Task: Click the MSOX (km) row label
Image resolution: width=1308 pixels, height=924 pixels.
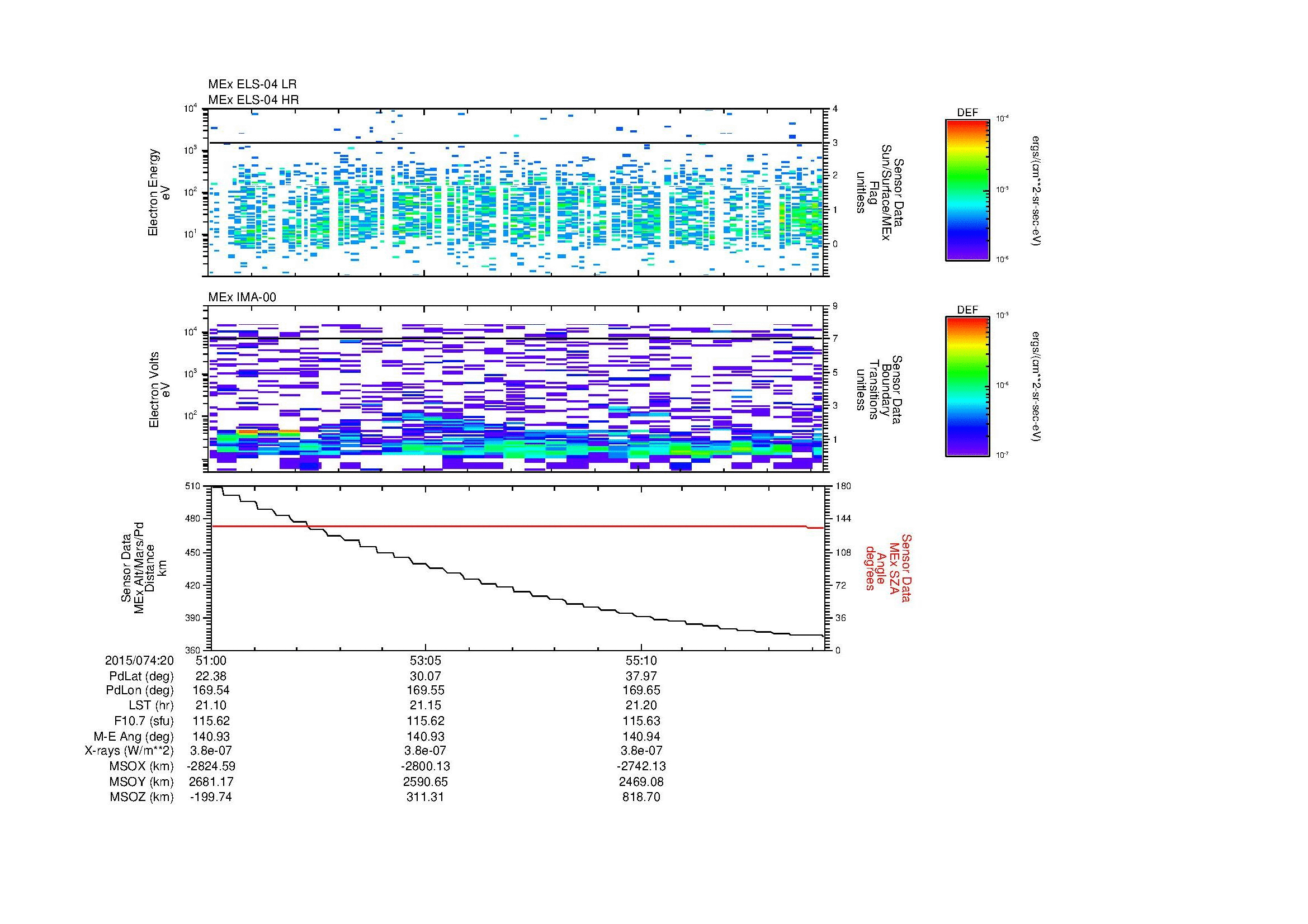Action: (141, 766)
